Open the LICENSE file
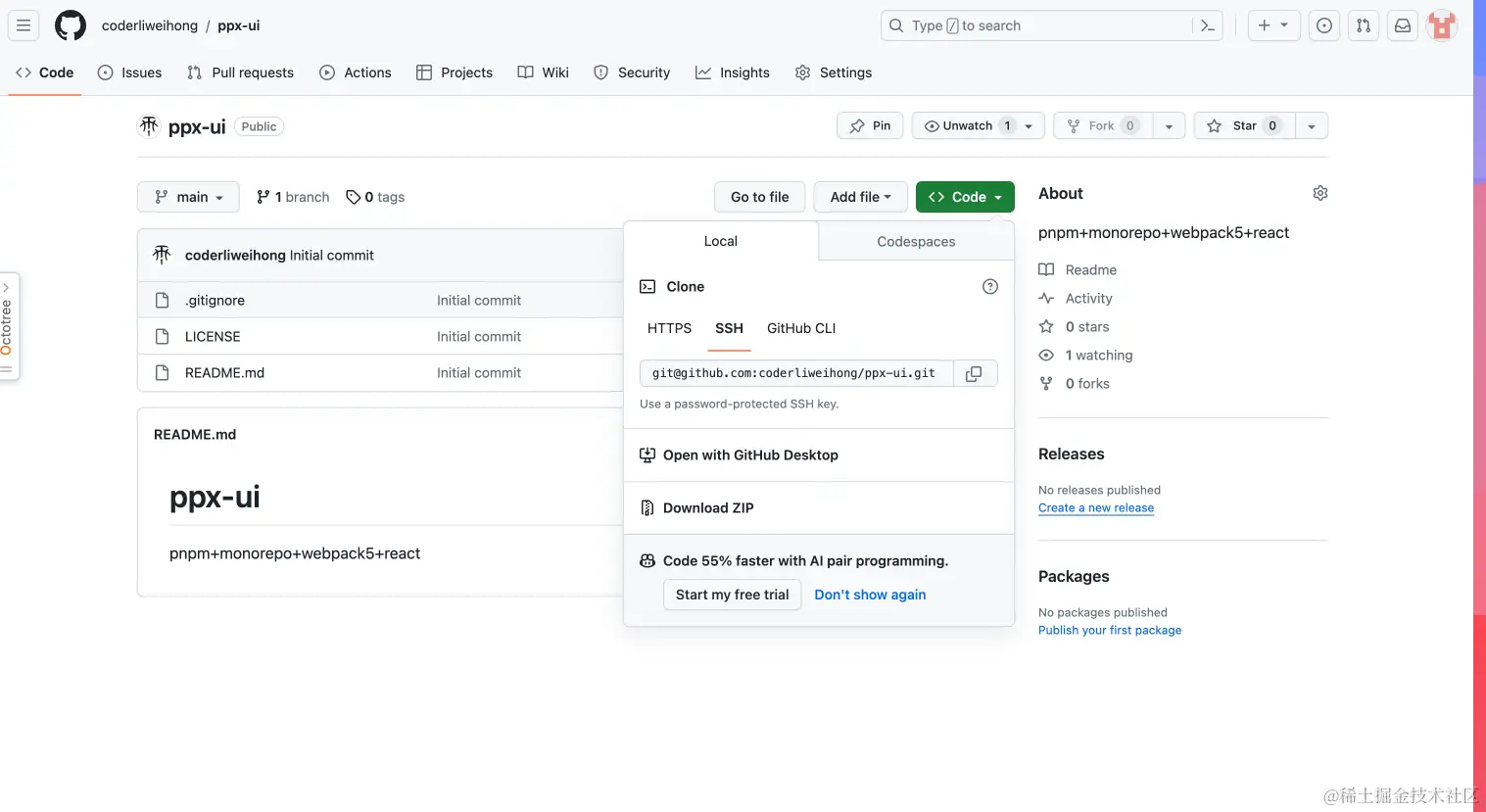 [213, 337]
